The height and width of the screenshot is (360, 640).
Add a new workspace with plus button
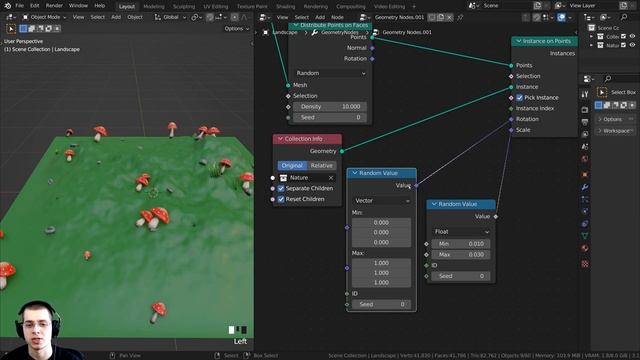pos(413,7)
